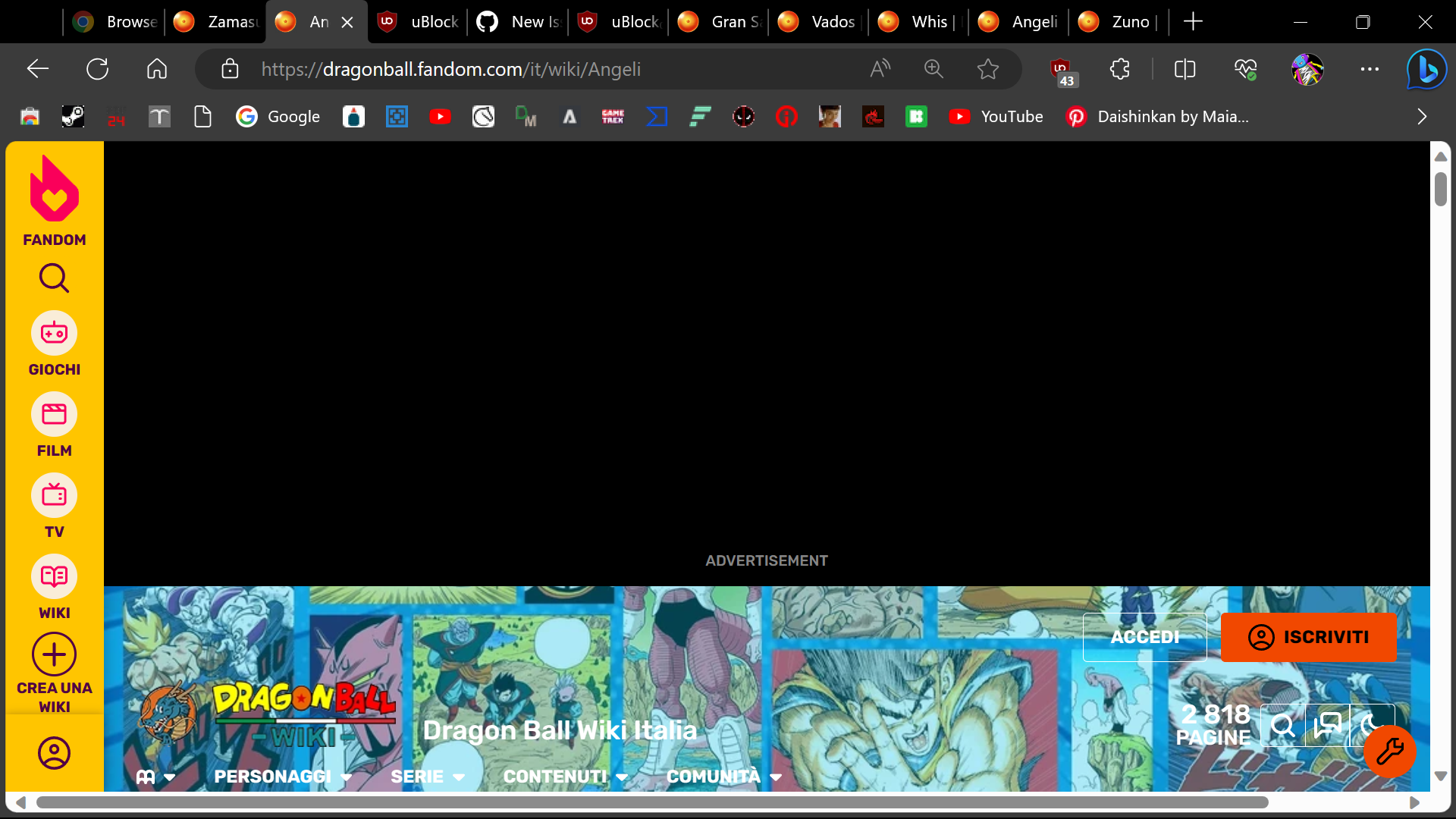The image size is (1456, 819).
Task: Click the orange wrench admin tools icon
Action: (x=1390, y=752)
